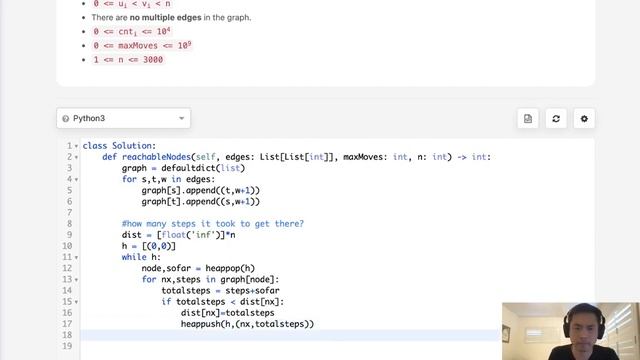Click constraint '1 <= n <= 3000'
Viewport: 640px width, 360px height.
point(128,60)
